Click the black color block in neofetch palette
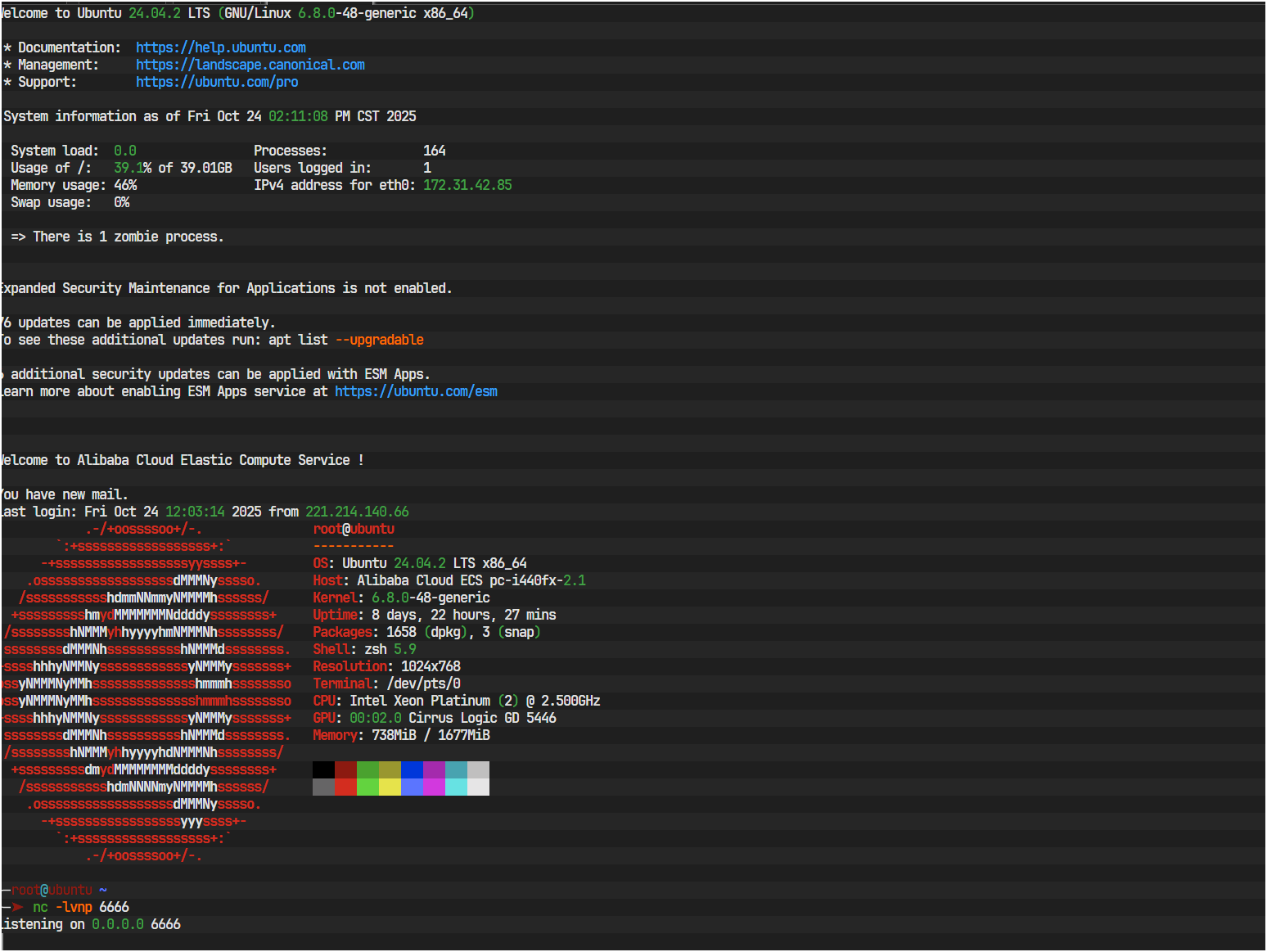This screenshot has width=1267, height=952. click(323, 769)
